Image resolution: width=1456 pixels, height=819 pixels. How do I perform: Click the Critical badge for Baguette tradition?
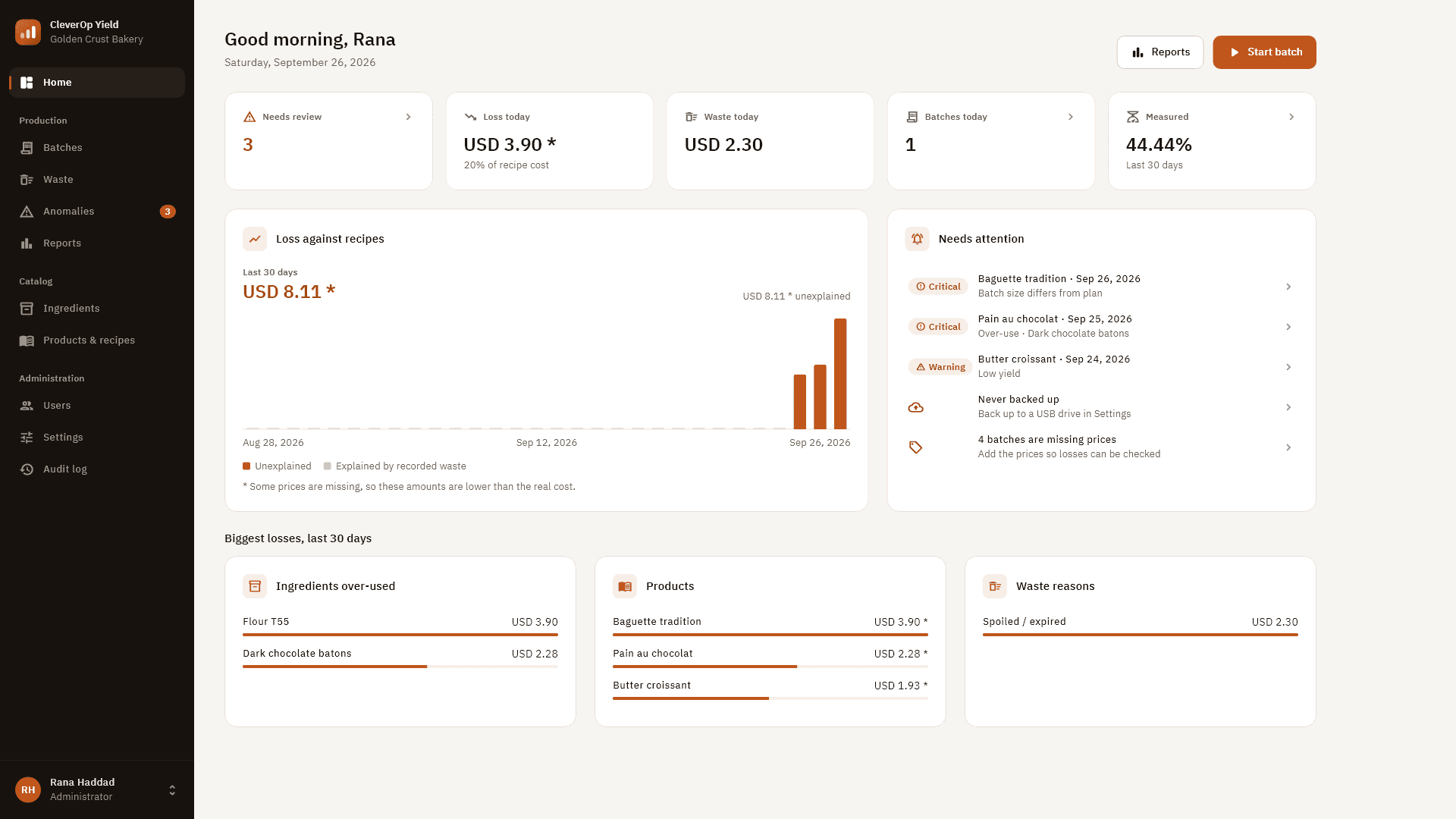pos(939,287)
